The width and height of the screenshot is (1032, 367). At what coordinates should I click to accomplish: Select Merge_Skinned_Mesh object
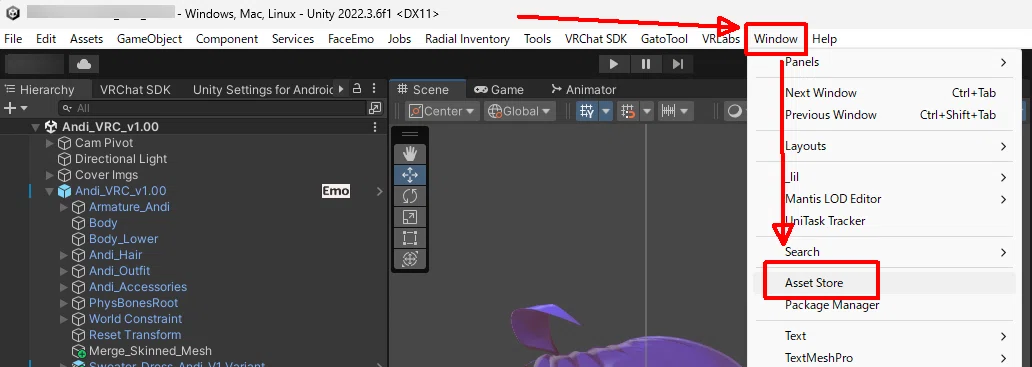pos(150,351)
